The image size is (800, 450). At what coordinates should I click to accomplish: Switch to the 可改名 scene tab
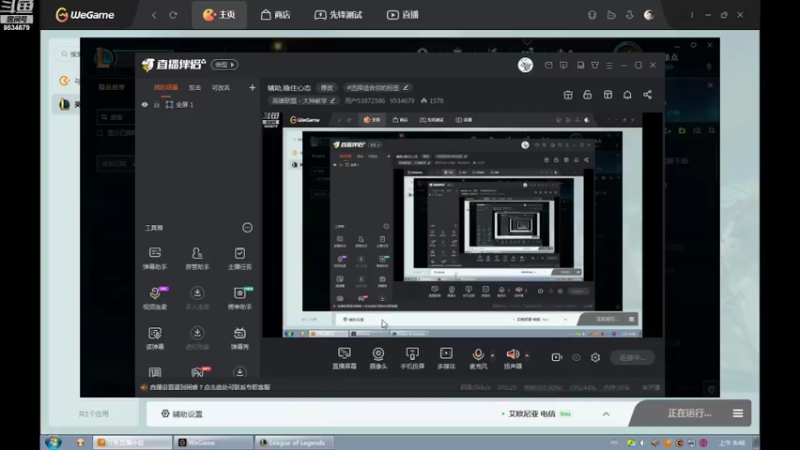[221, 88]
